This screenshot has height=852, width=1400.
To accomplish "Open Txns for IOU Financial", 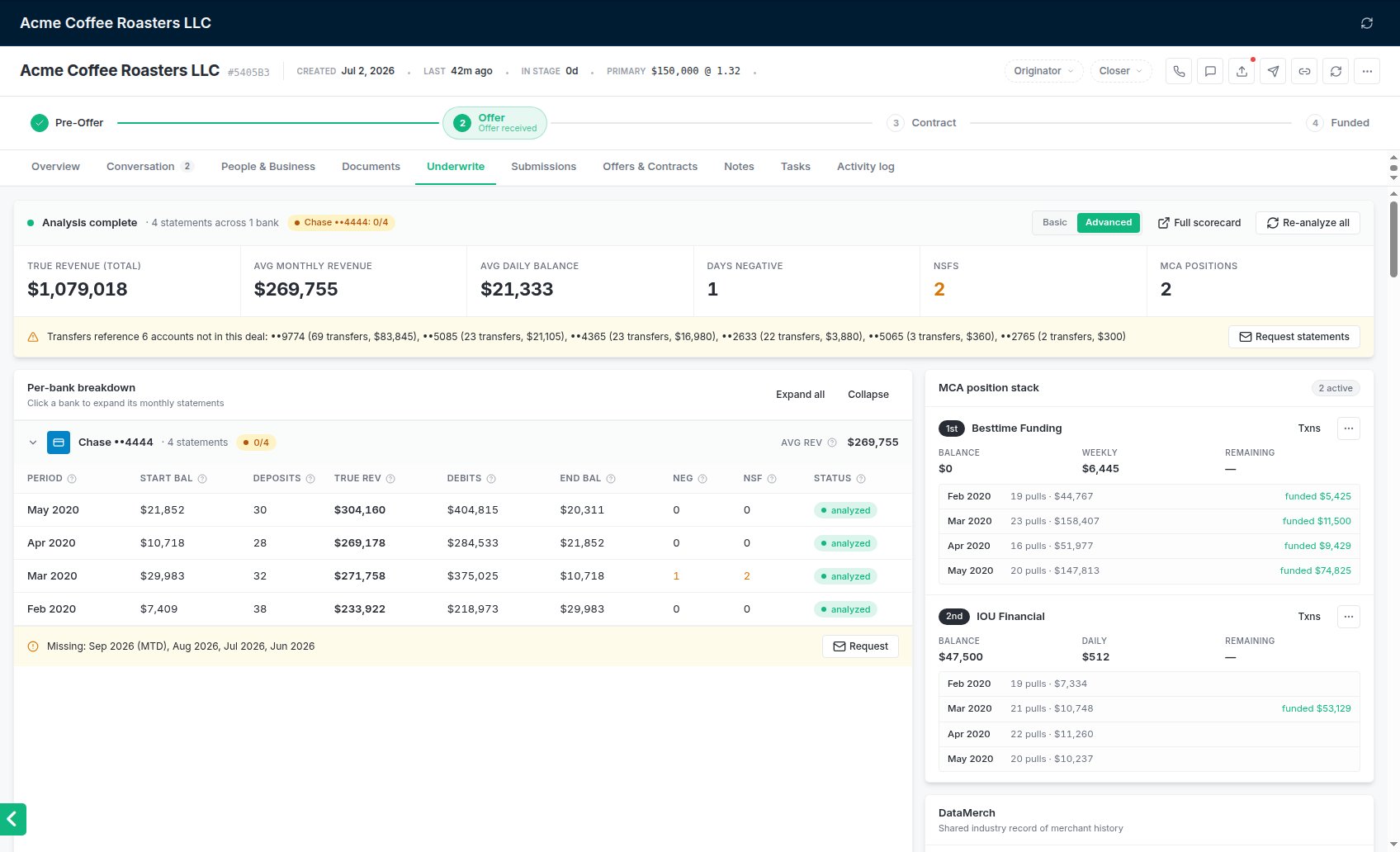I will [x=1309, y=617].
